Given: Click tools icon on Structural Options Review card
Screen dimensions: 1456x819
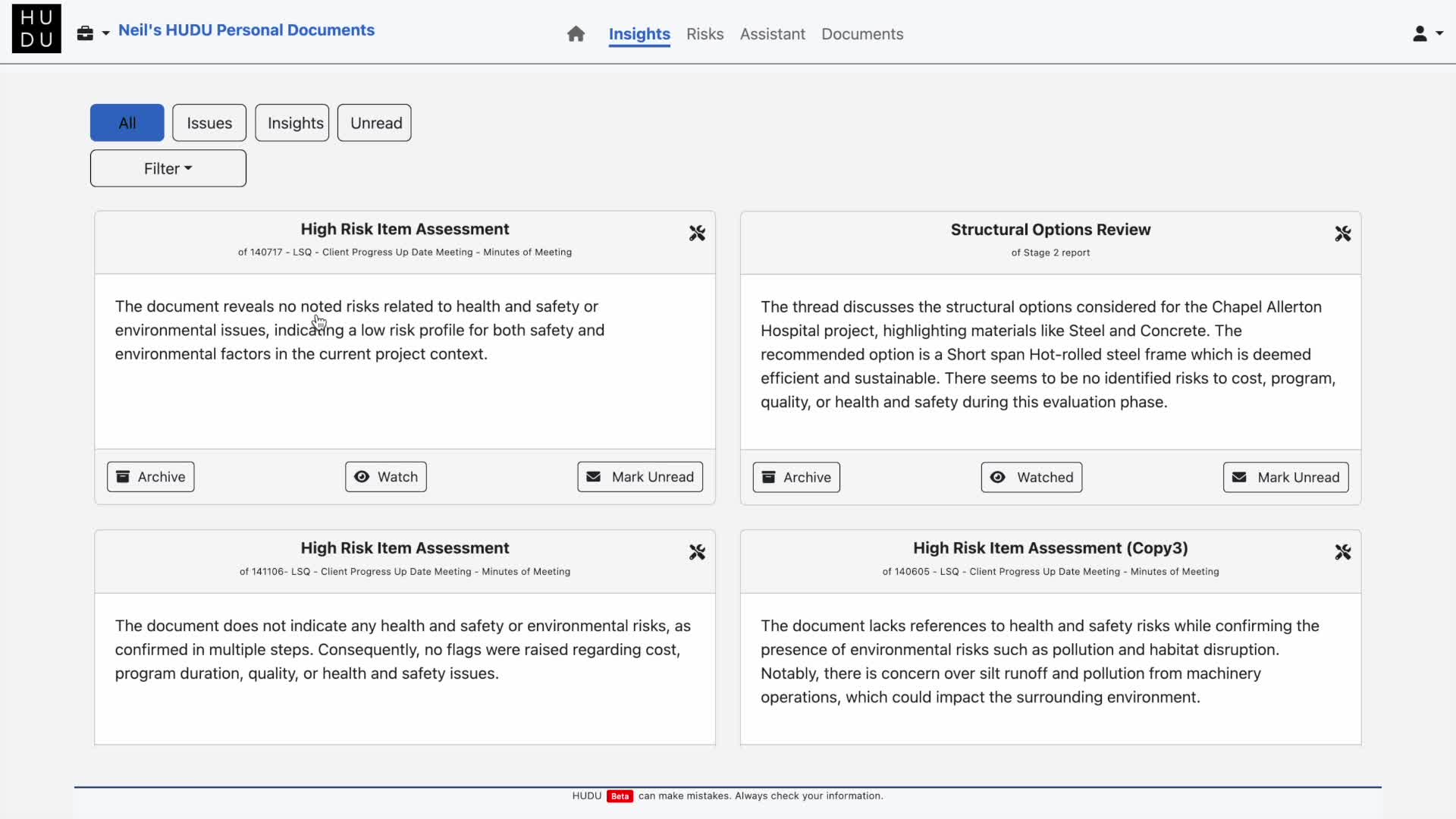Looking at the screenshot, I should 1342,234.
